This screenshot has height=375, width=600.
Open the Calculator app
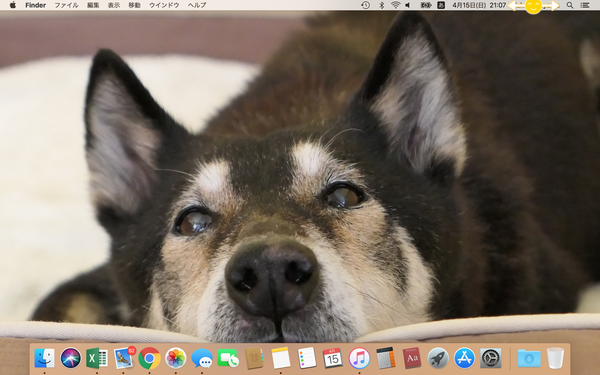385,359
